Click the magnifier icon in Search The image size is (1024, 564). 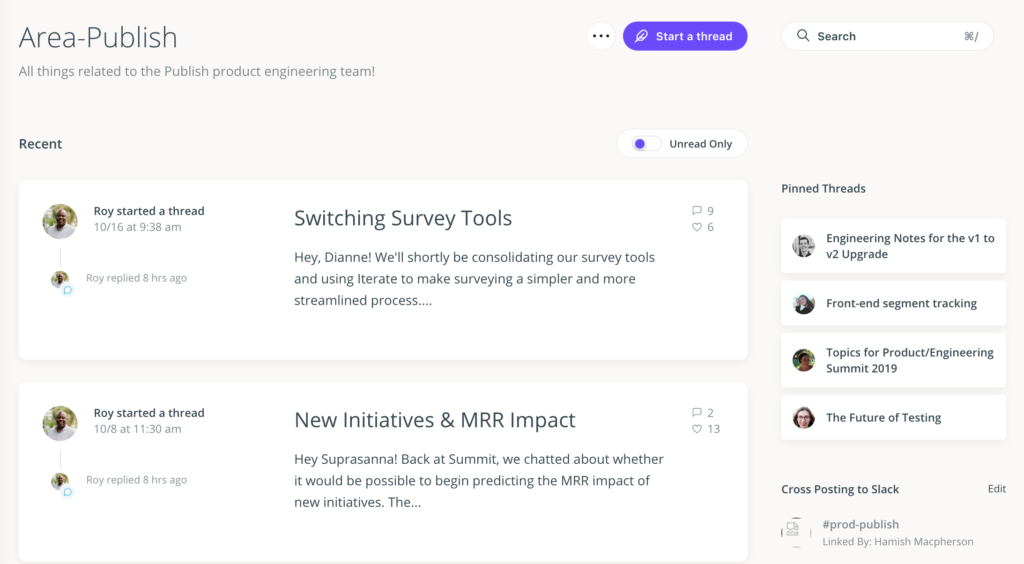803,35
